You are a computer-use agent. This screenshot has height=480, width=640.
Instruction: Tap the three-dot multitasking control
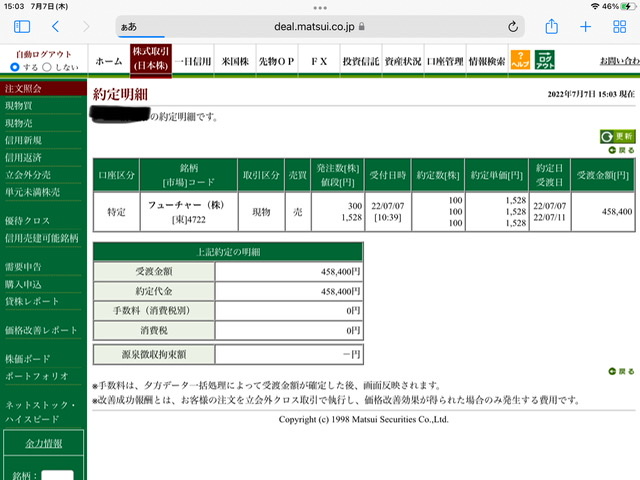(320, 8)
